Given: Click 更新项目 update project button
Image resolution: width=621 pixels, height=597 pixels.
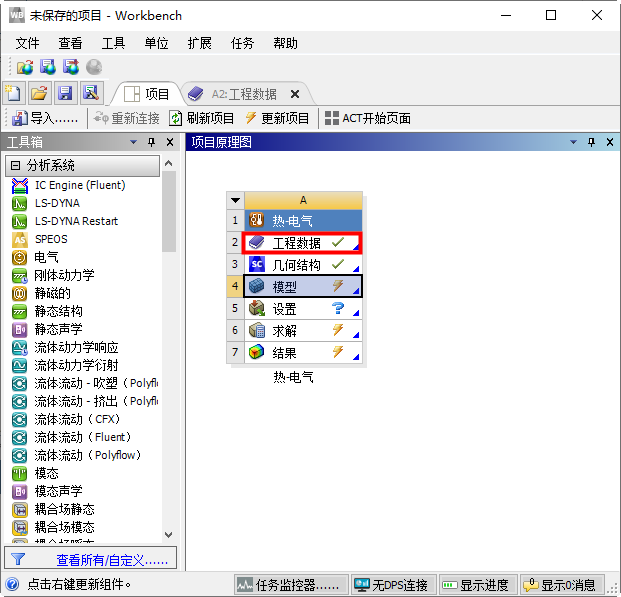Looking at the screenshot, I should point(277,118).
